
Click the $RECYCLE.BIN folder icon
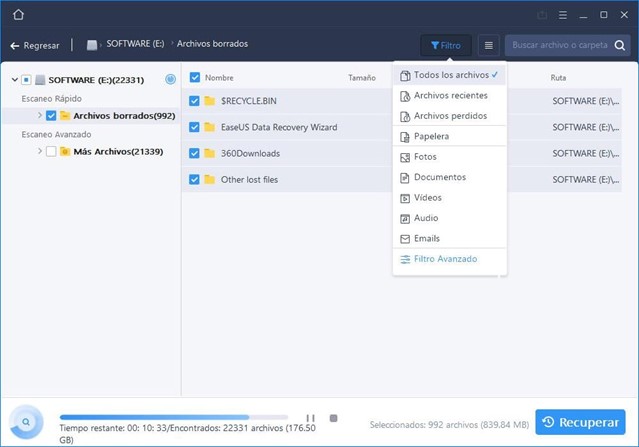[209, 101]
